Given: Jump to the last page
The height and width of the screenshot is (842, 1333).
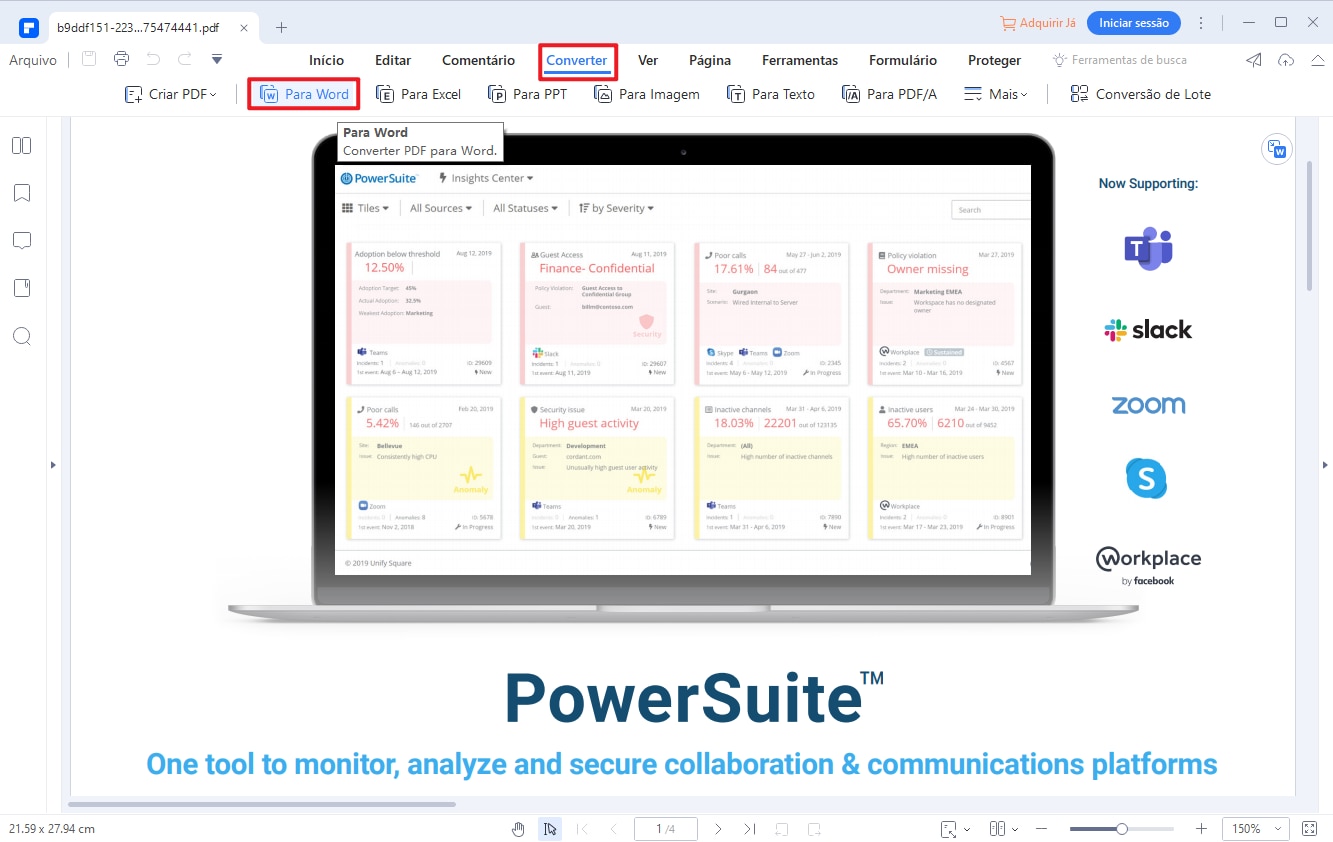Looking at the screenshot, I should click(749, 829).
